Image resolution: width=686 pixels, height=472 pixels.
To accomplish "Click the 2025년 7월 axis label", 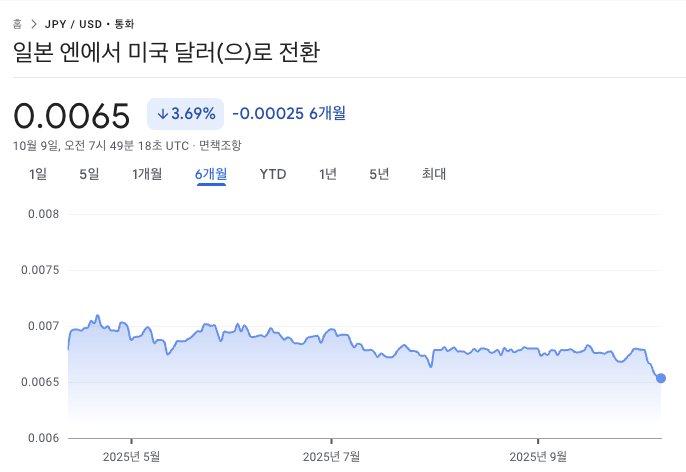I will click(x=331, y=456).
